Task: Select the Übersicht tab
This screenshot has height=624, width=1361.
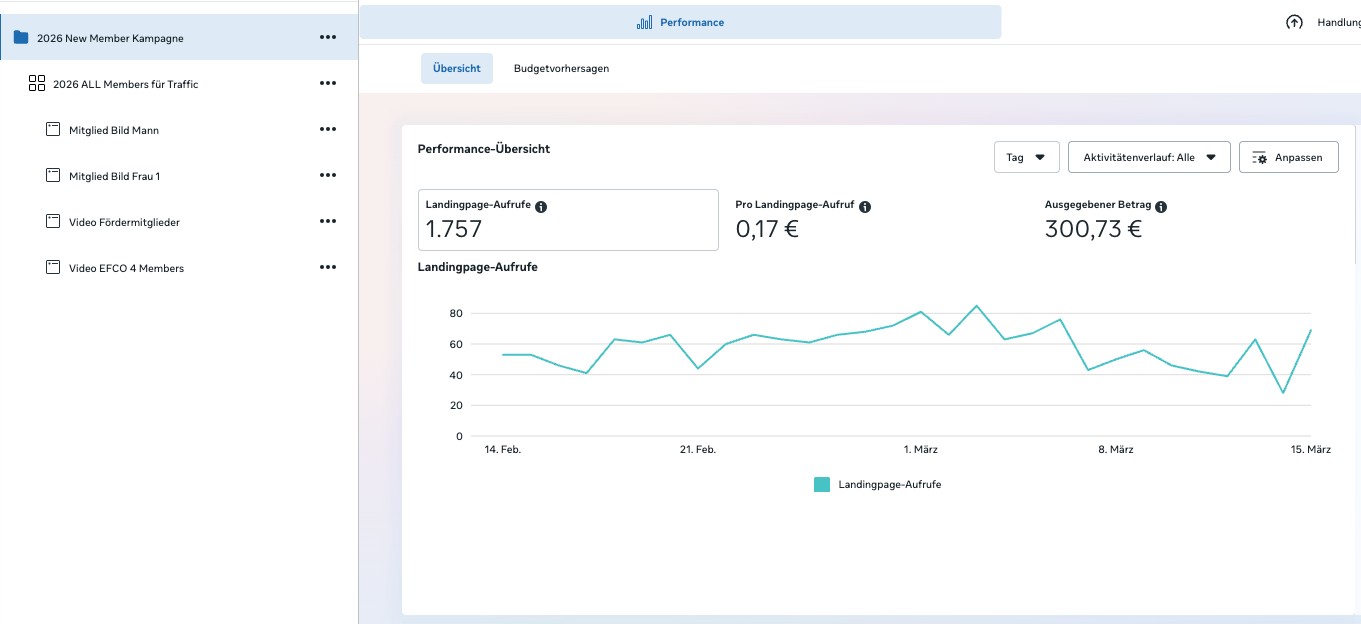Action: 456,69
